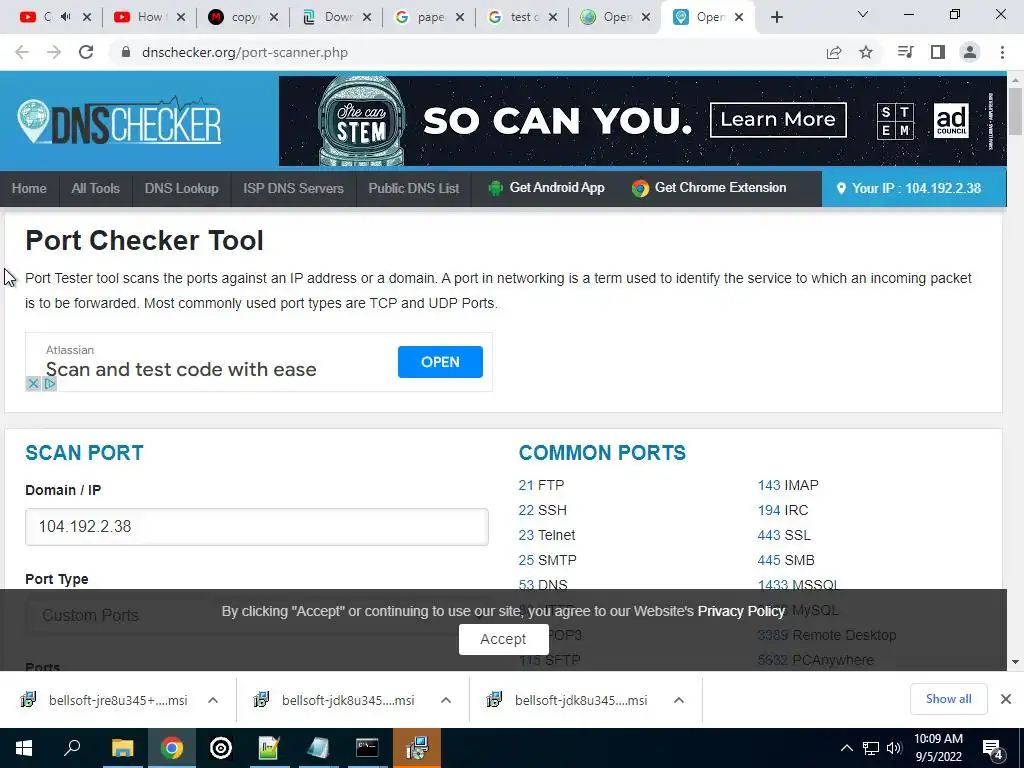Click the volume icon in system tray
1024x768 pixels.
click(894, 748)
